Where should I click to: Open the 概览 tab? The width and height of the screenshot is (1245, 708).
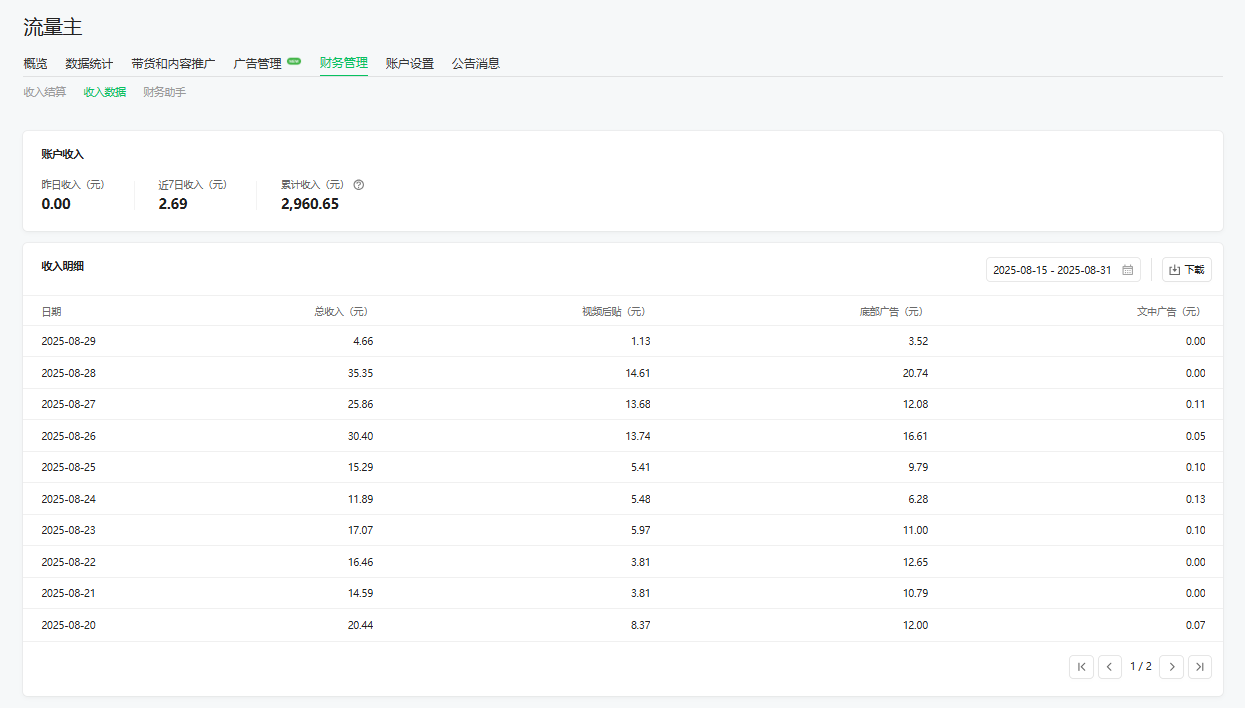[35, 64]
